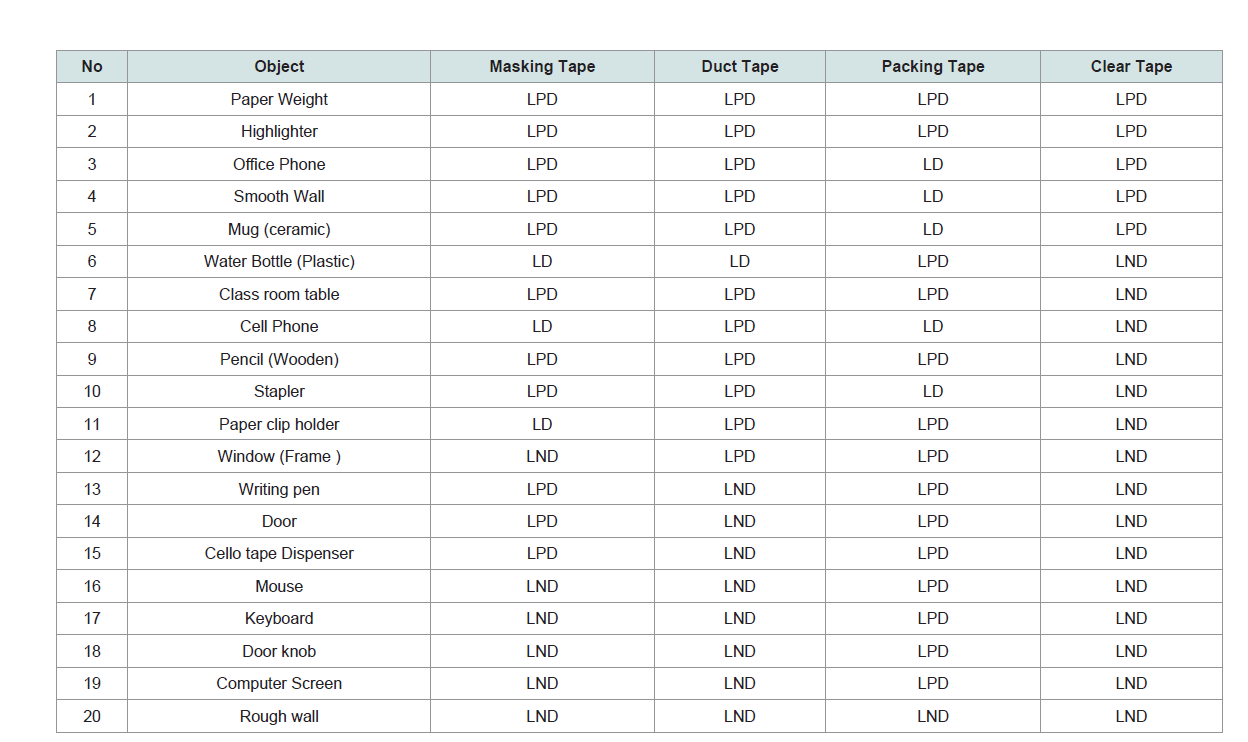Image resolution: width=1248 pixels, height=742 pixels.
Task: Select the Rough wall object cell
Action: tap(279, 716)
